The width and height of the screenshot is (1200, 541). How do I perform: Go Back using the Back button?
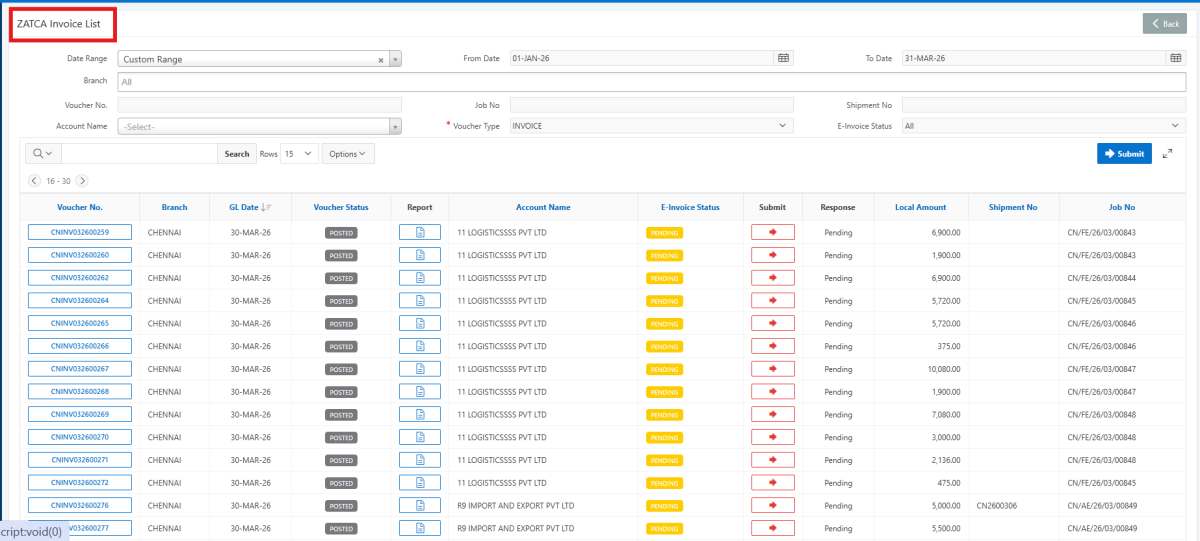point(1165,23)
